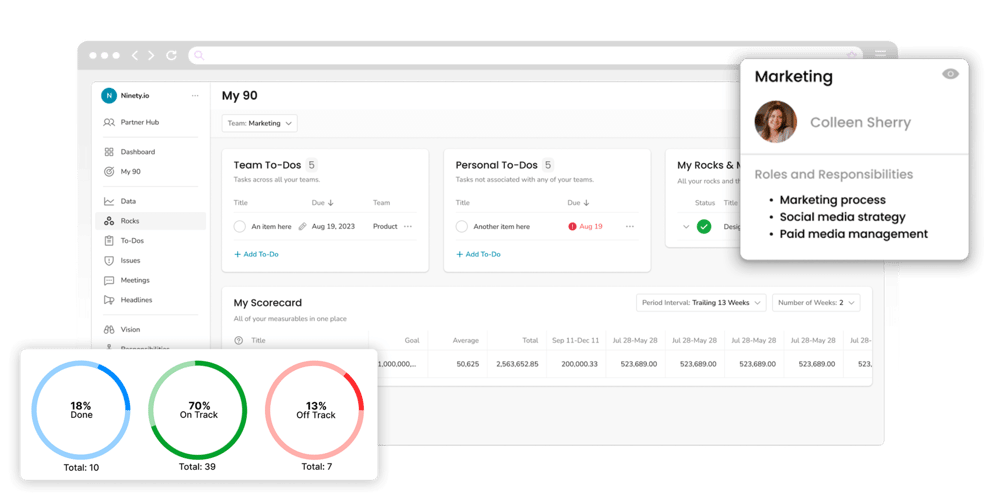Click Colleen Sherry's profile photo

pyautogui.click(x=776, y=122)
